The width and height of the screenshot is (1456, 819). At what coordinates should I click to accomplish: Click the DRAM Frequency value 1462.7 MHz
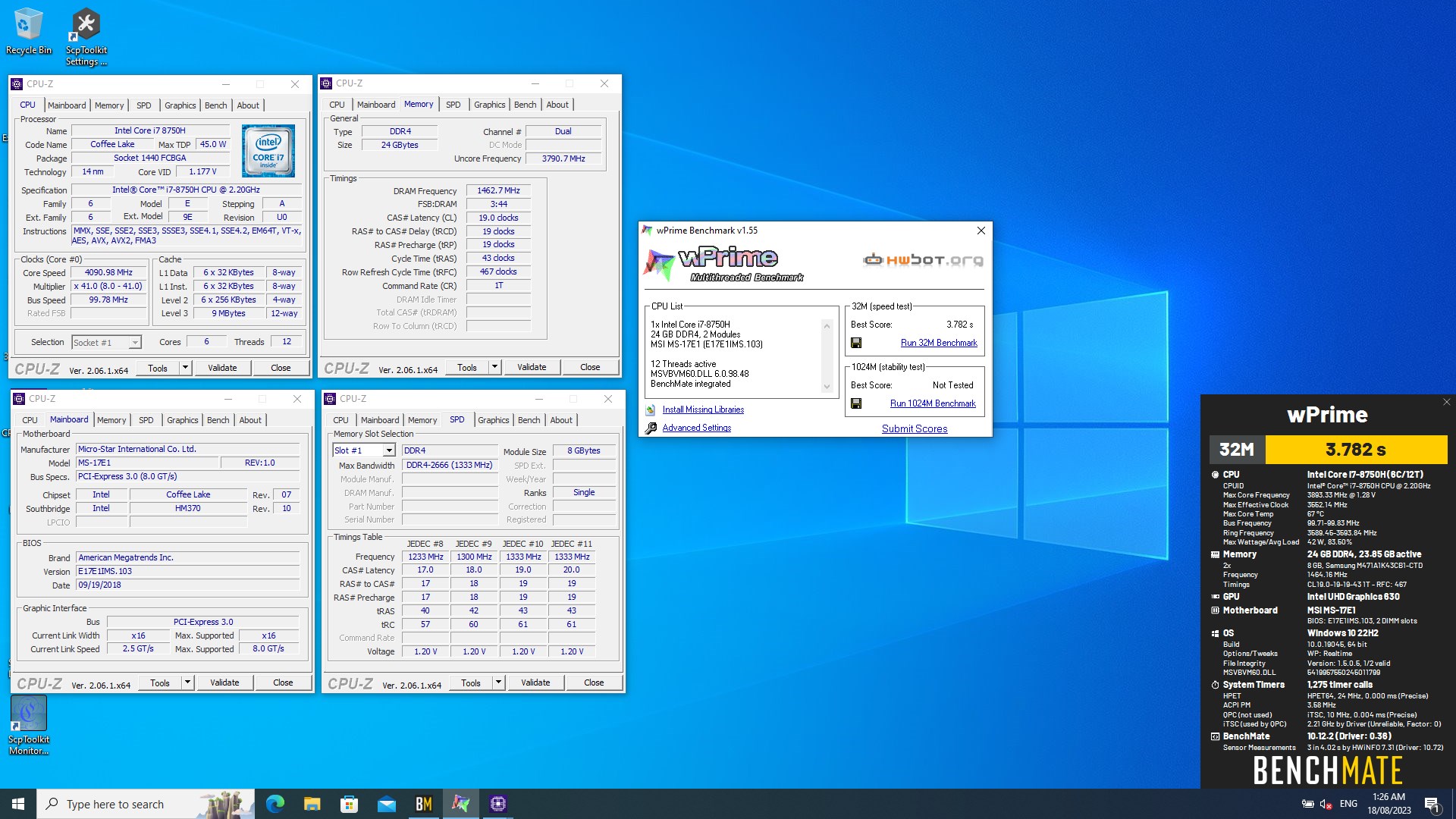click(498, 190)
